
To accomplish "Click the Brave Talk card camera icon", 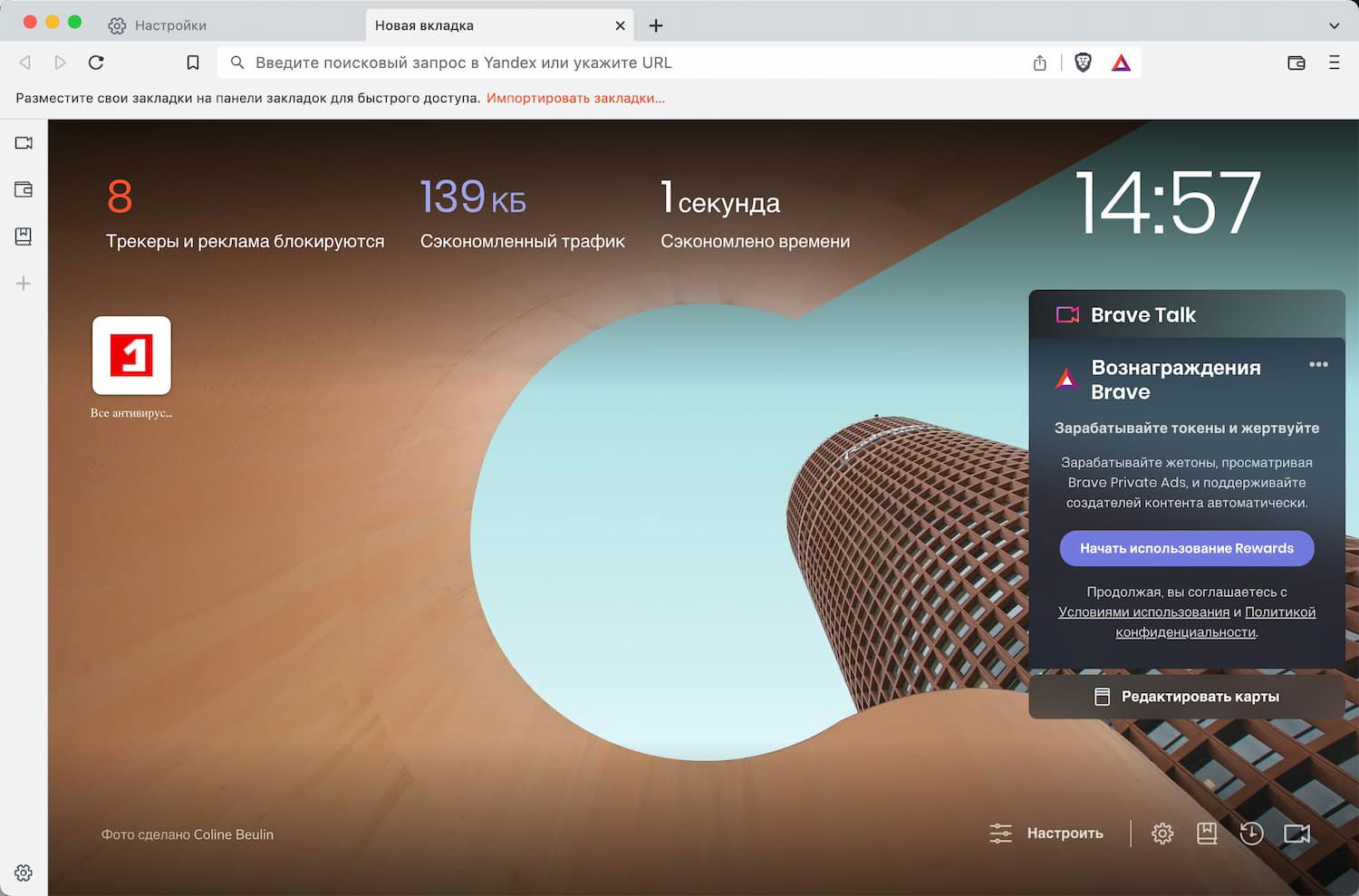I will pos(1068,314).
